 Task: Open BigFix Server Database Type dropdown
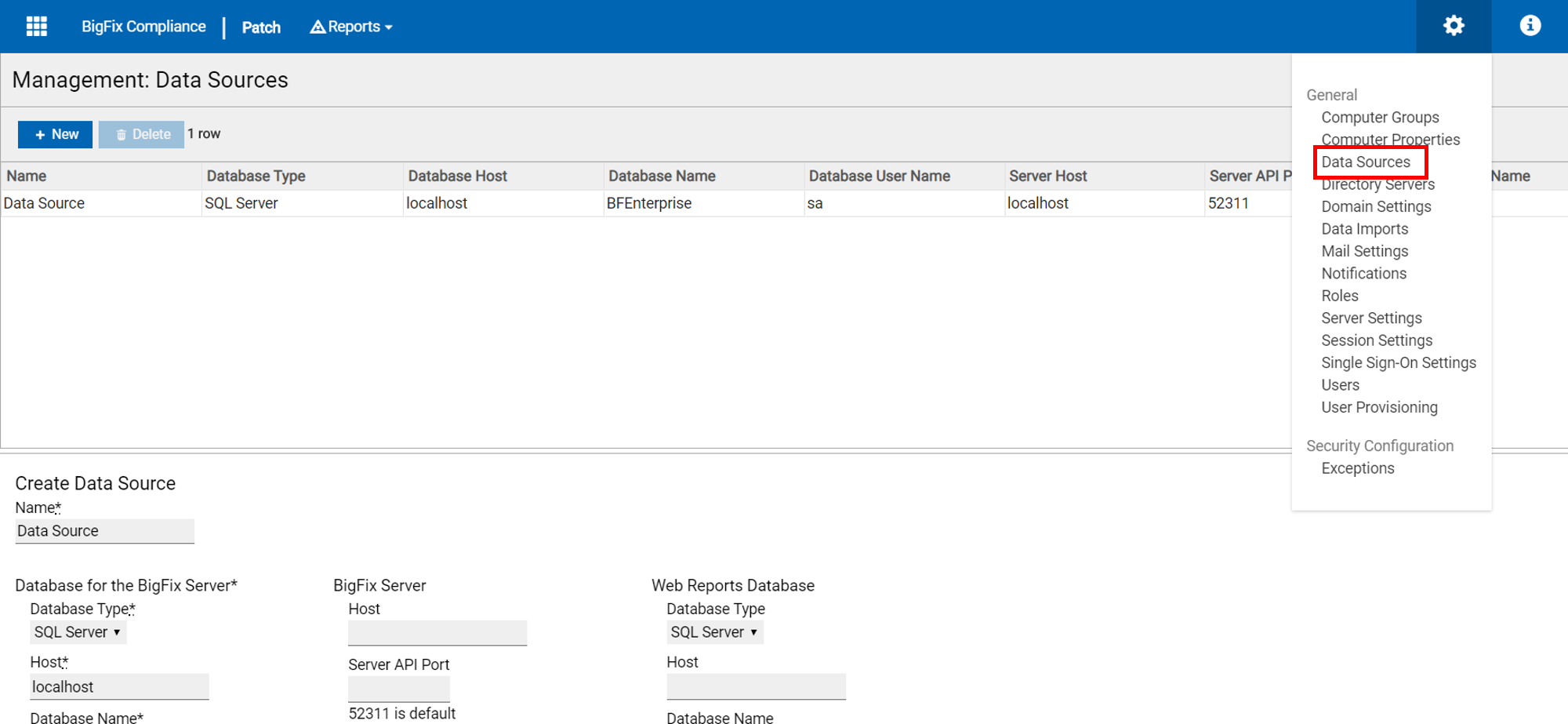pos(78,632)
